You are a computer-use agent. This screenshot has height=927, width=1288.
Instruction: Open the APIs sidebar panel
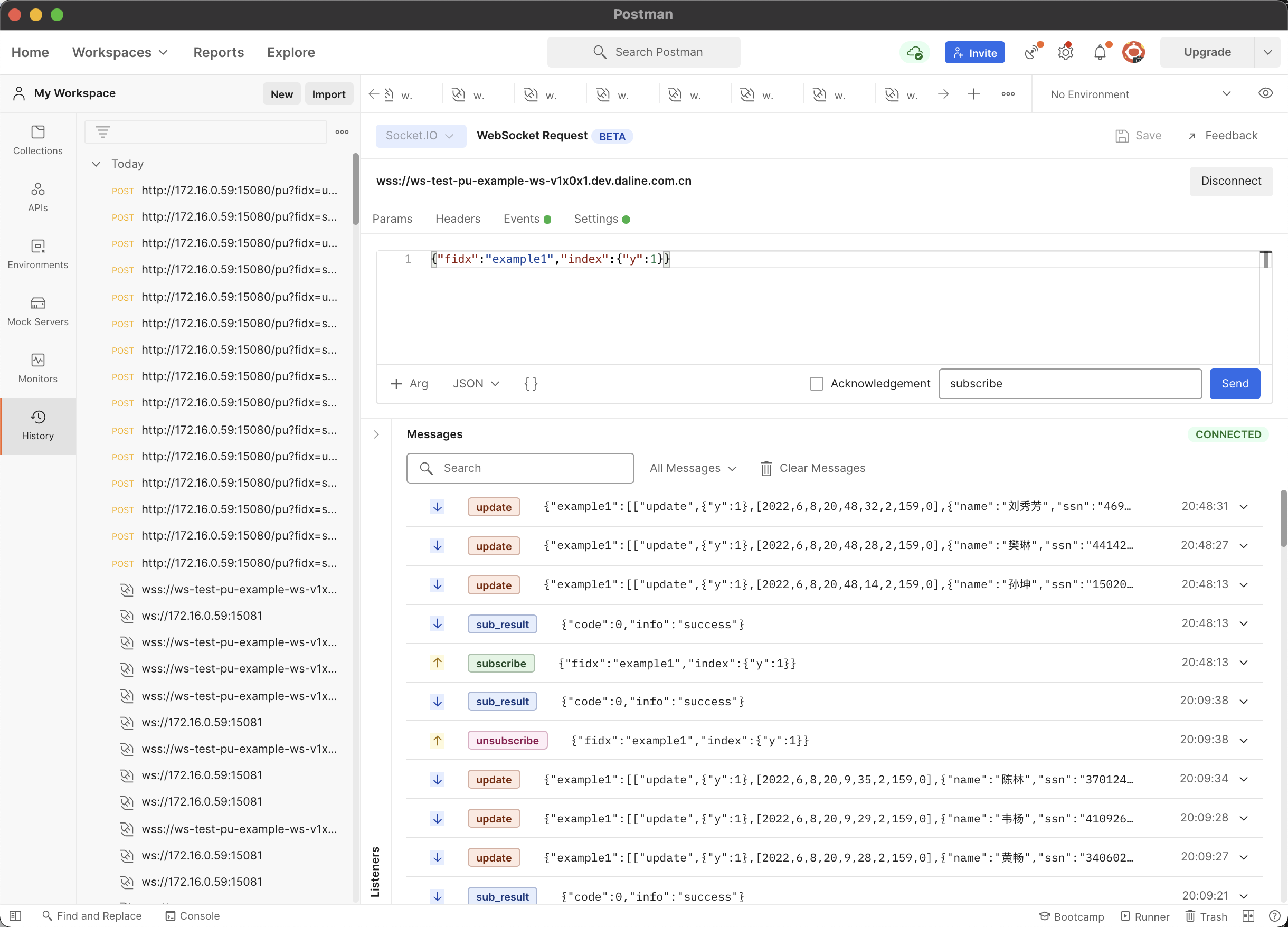click(37, 197)
